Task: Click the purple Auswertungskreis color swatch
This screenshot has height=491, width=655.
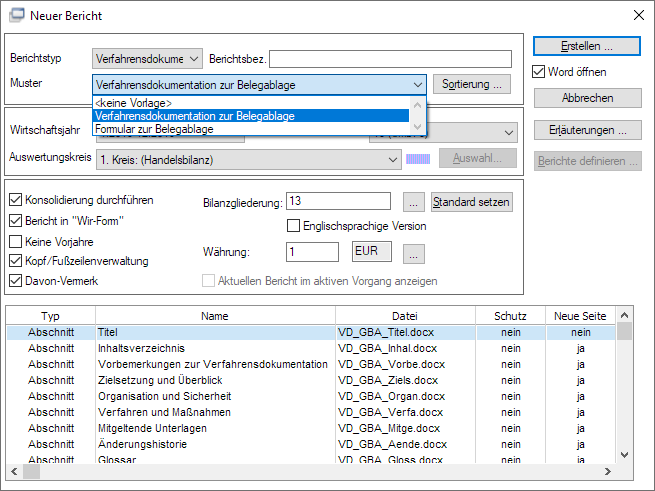Action: 418,159
